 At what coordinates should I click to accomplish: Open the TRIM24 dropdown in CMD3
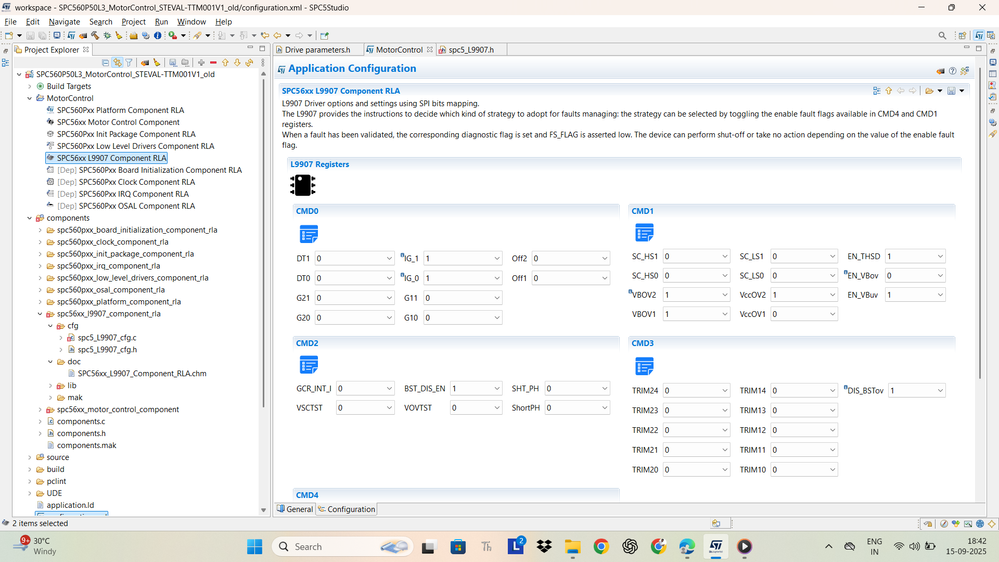pos(696,390)
